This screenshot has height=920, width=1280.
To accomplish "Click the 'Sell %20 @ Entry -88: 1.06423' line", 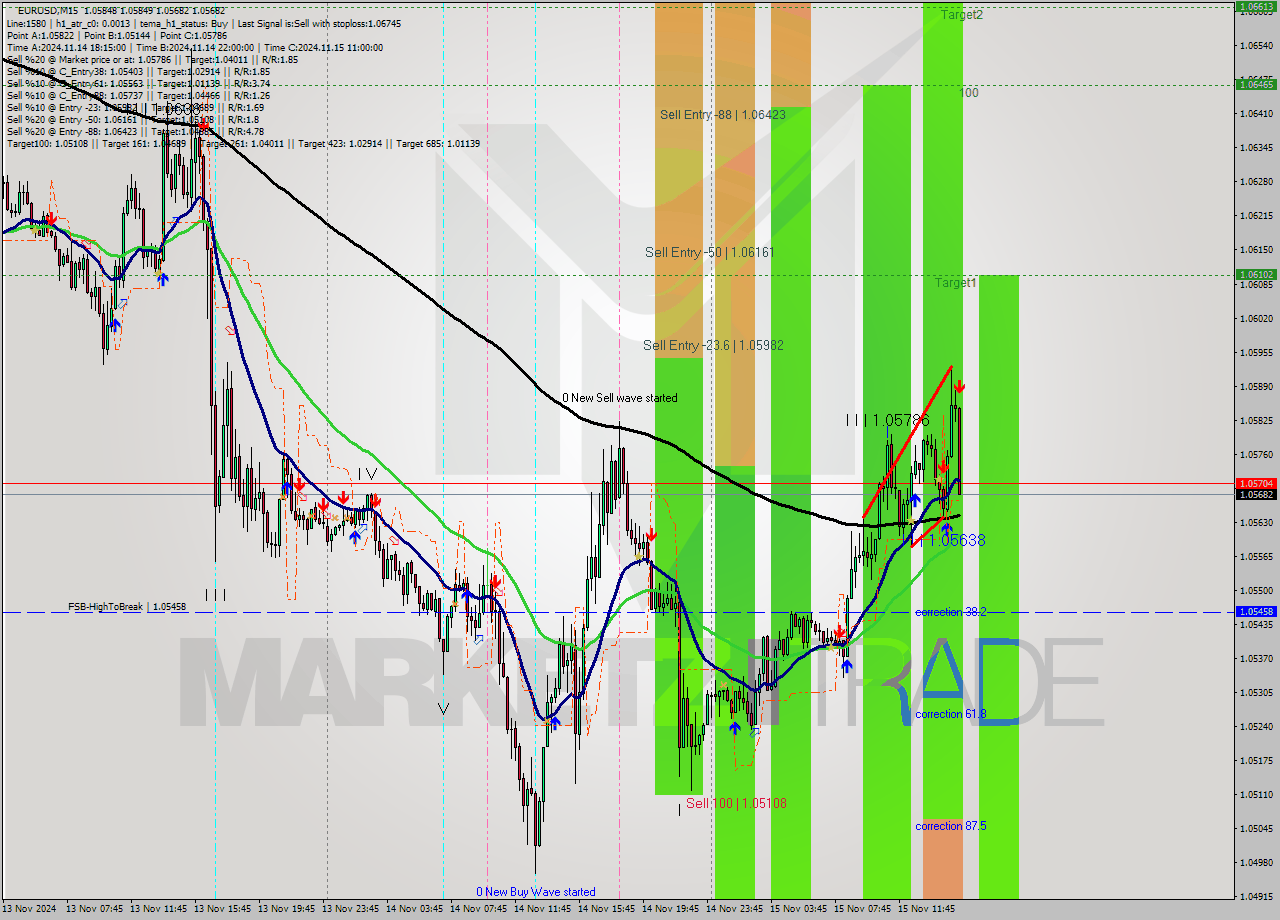I will click(135, 131).
